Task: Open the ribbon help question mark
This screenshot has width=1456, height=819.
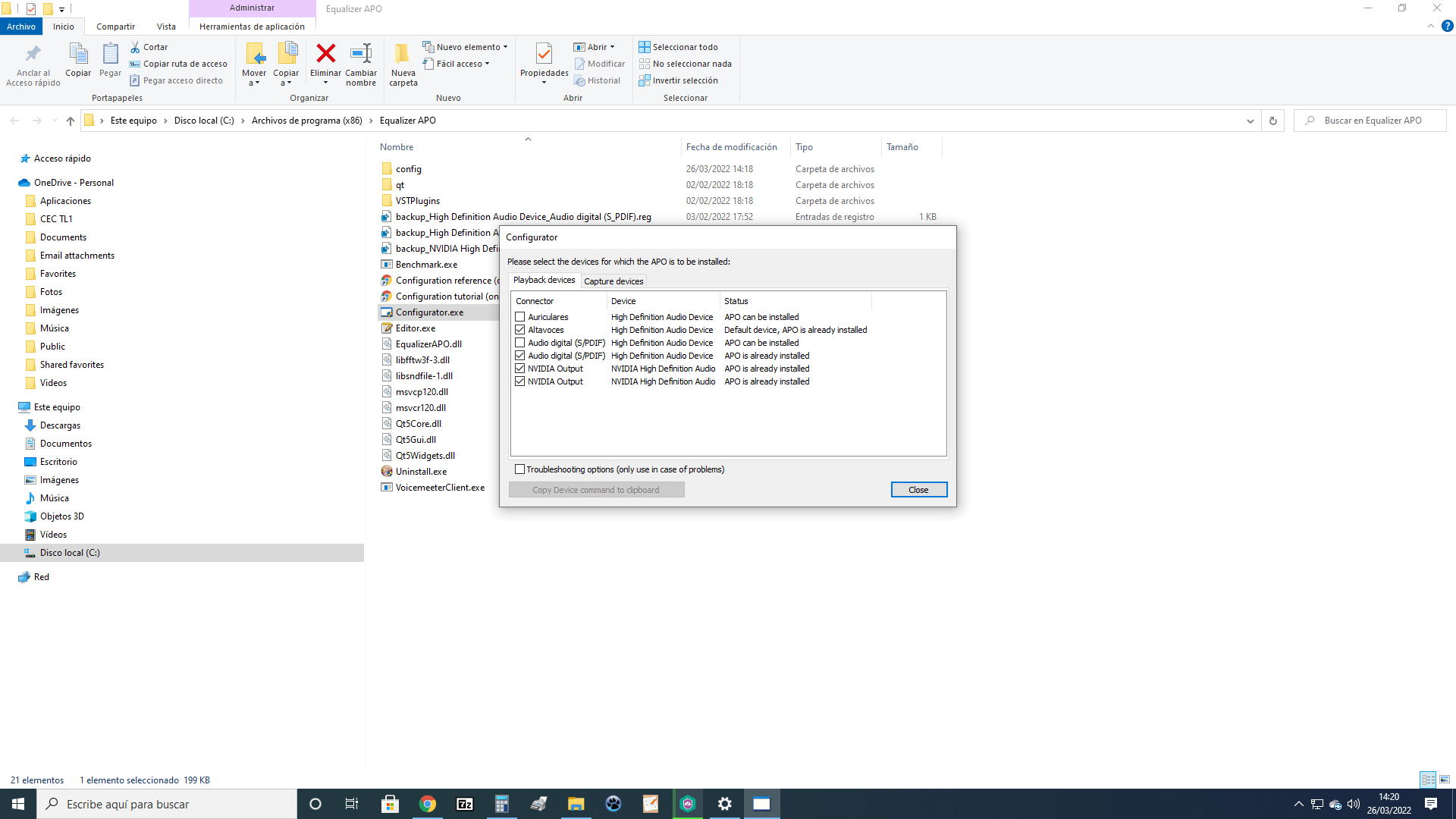Action: point(1447,26)
